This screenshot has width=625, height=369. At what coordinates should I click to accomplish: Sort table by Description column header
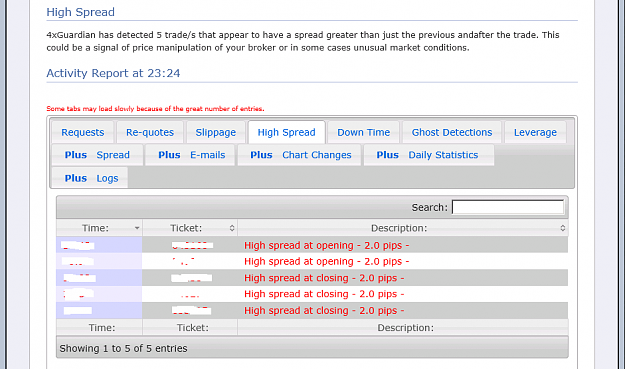point(403,228)
